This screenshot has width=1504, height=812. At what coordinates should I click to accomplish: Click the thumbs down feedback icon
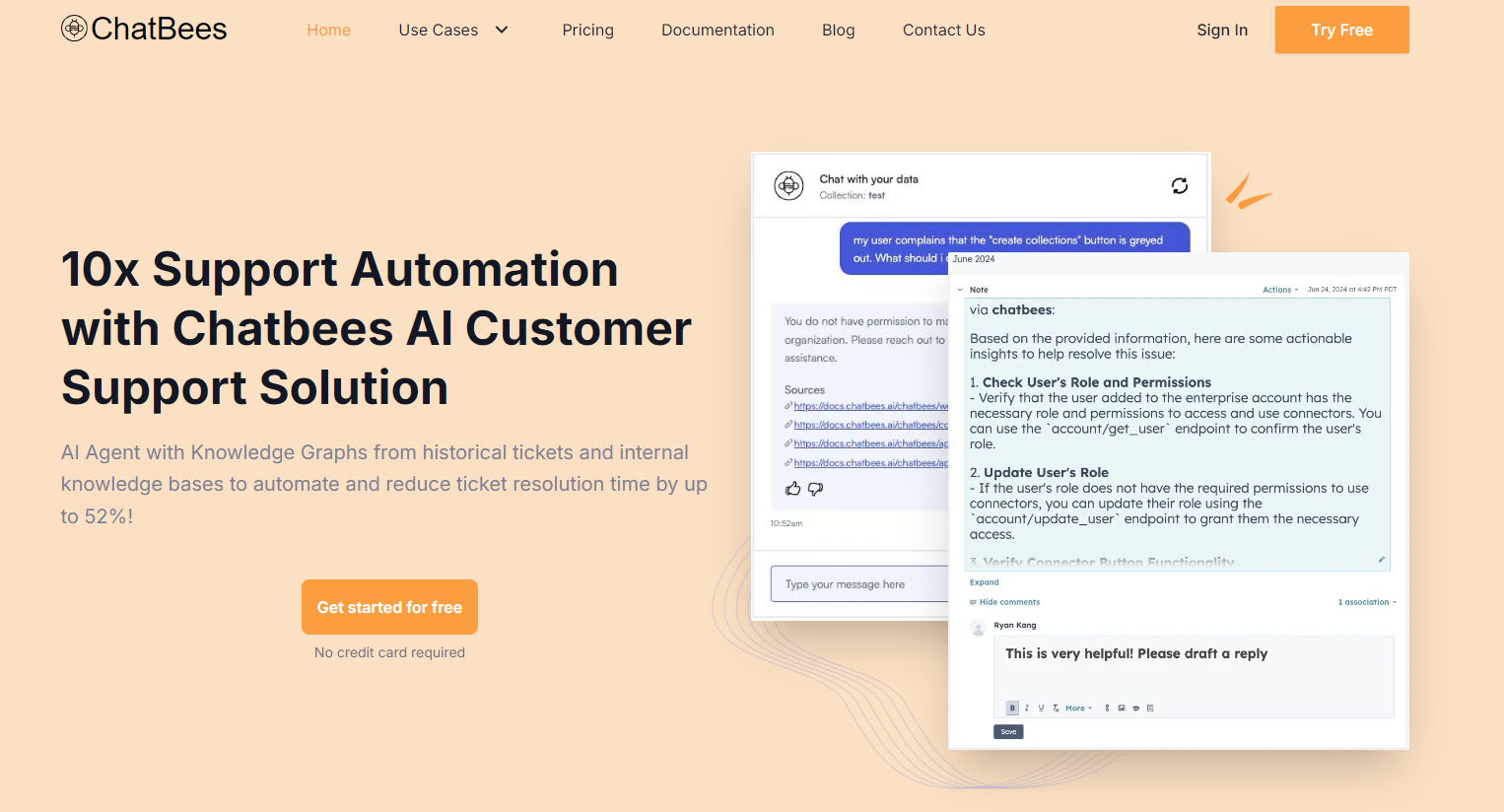[x=815, y=489]
